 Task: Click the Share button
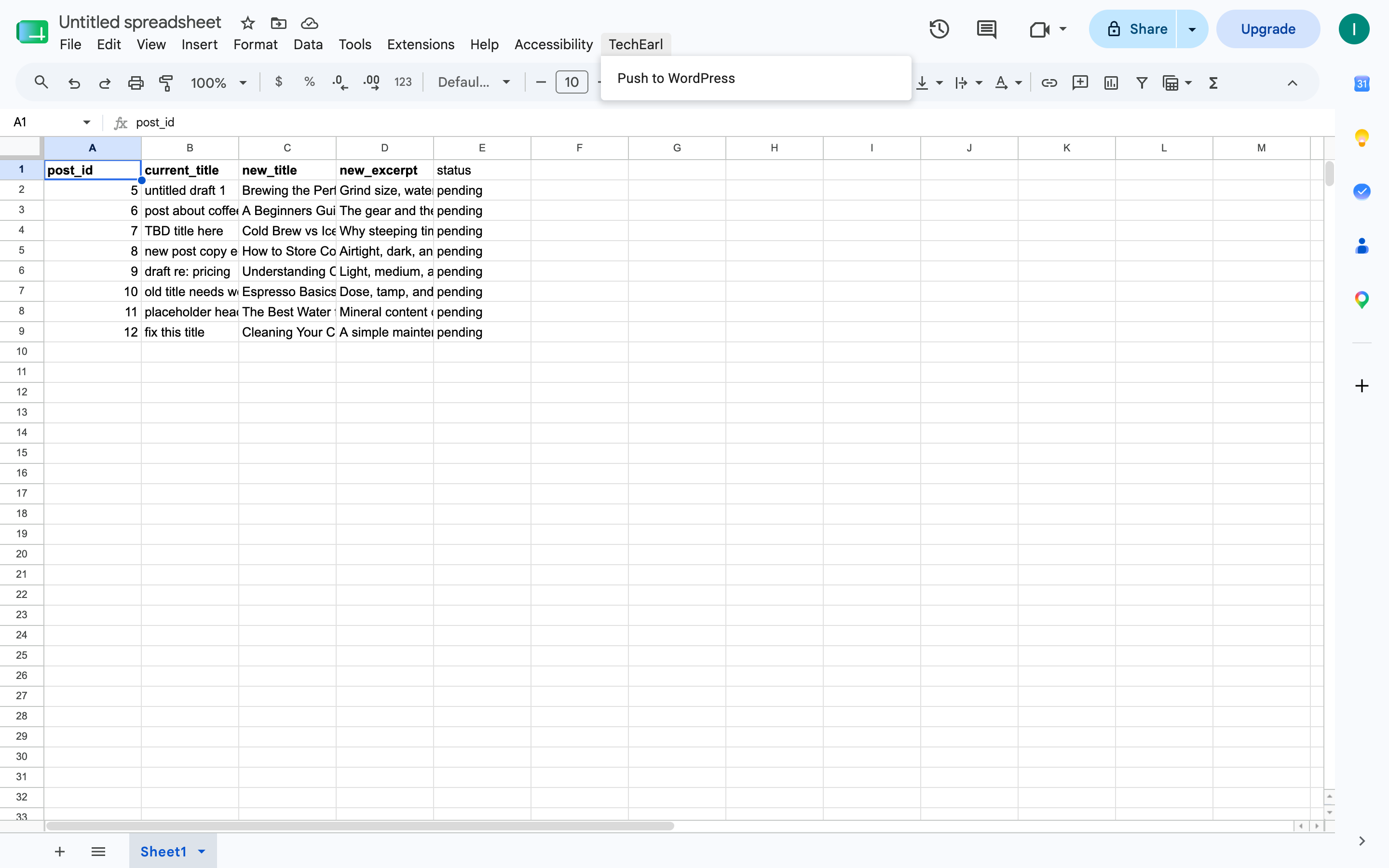click(x=1133, y=29)
